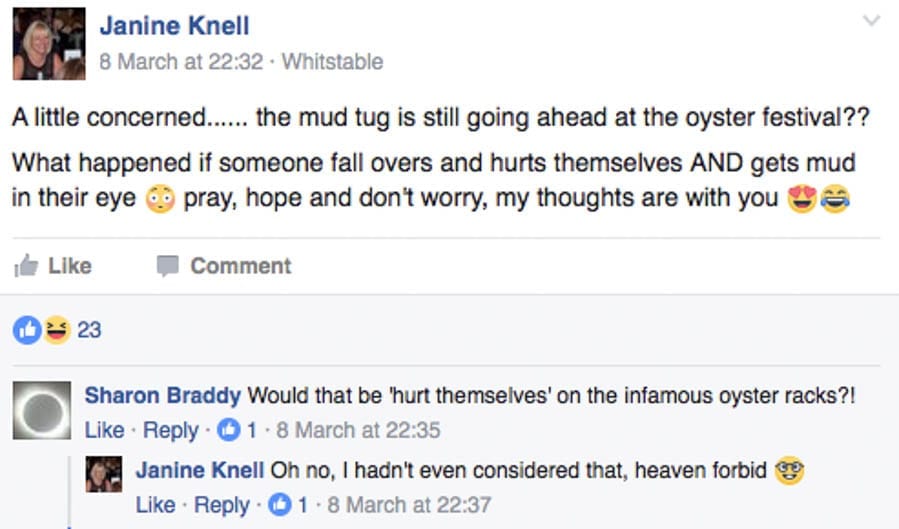The width and height of the screenshot is (899, 529).
Task: Like the post with the thumbs-up button
Action: [53, 266]
